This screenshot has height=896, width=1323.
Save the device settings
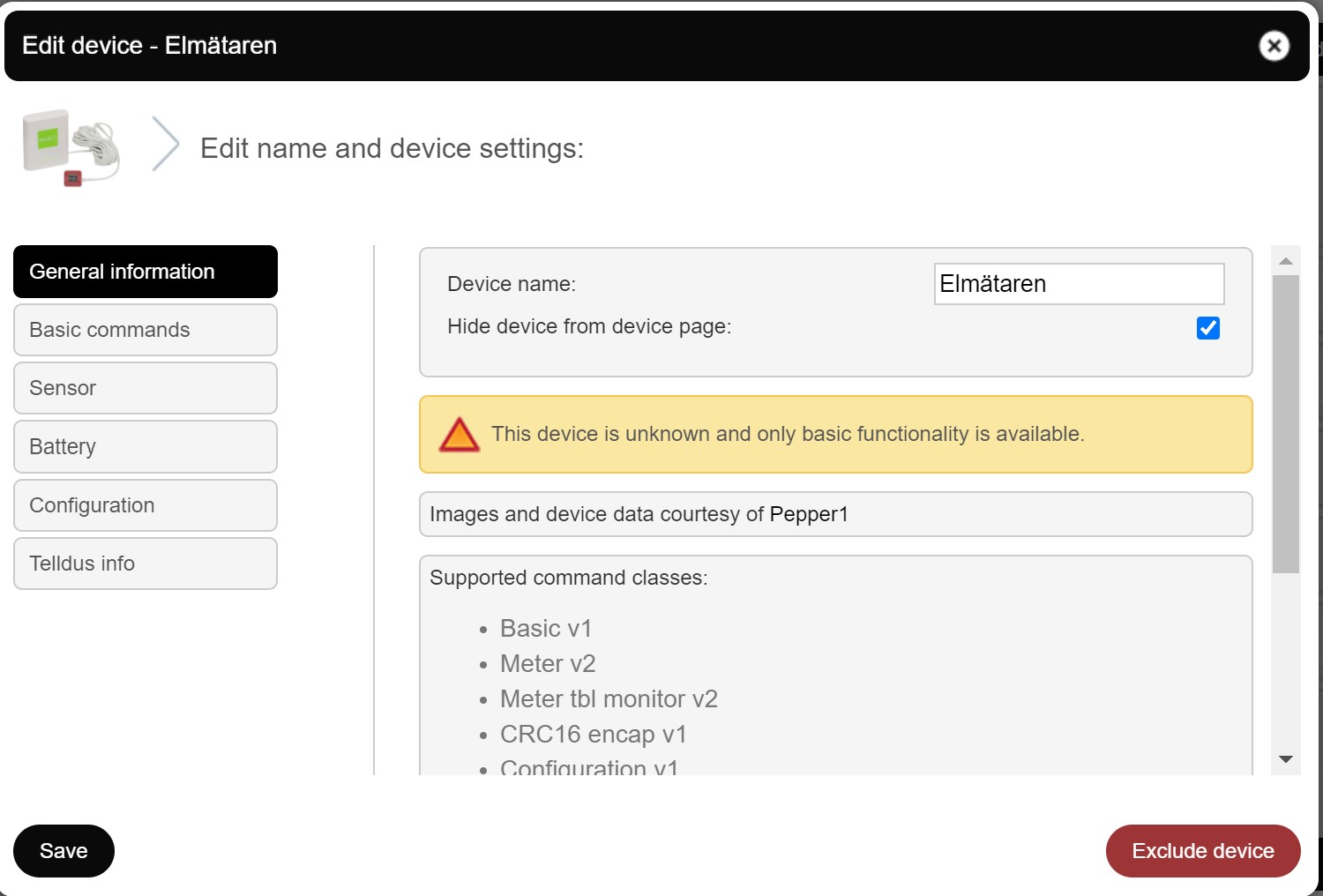64,851
